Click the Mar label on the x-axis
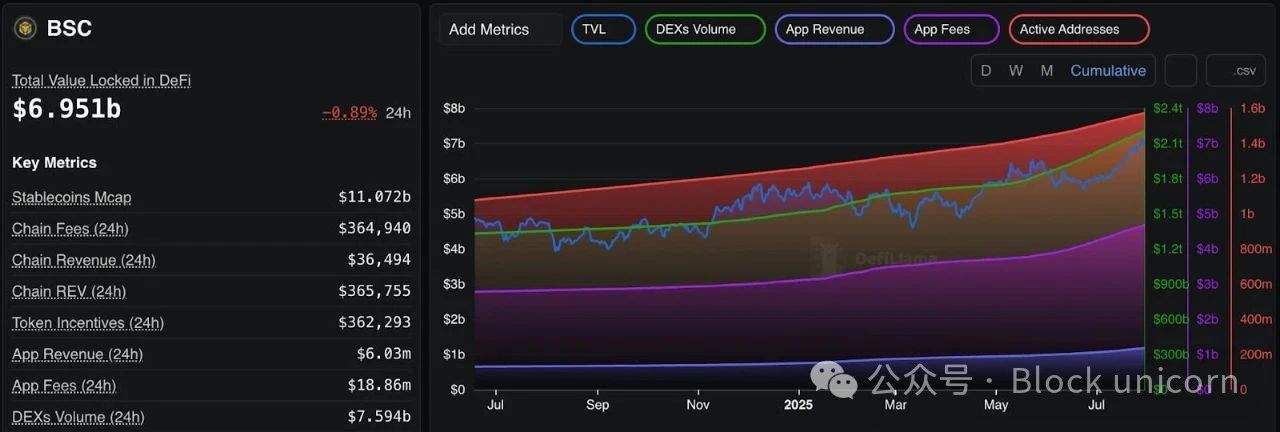The height and width of the screenshot is (432, 1280). 895,405
